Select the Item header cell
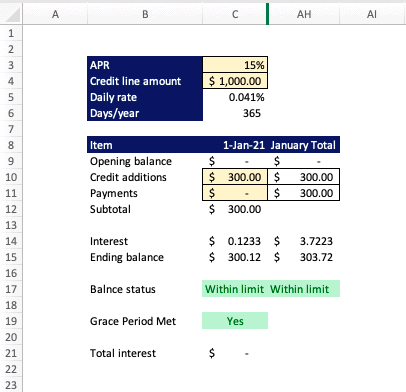Screen dimensions: 406x392 (145, 145)
